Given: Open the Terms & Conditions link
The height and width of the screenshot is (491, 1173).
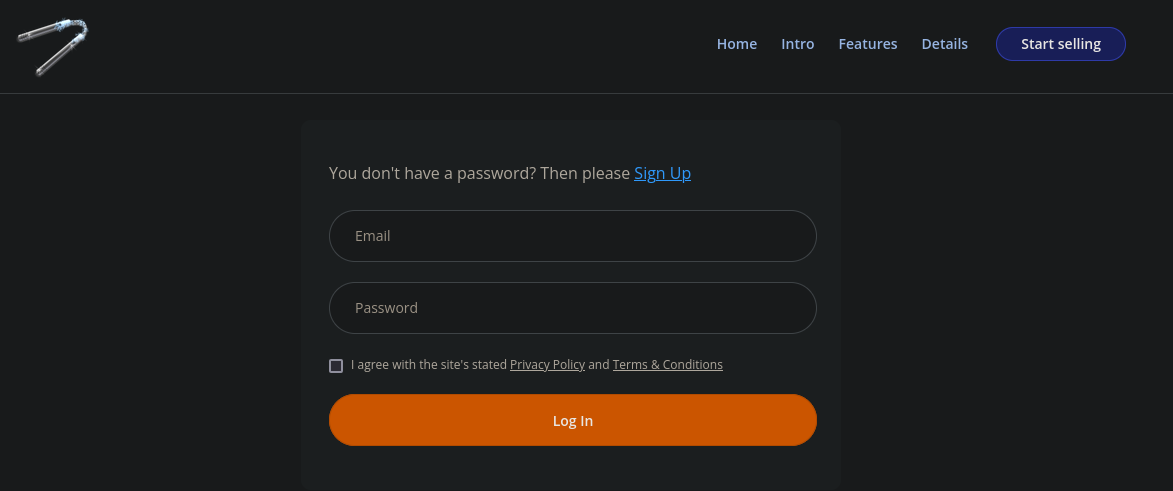Looking at the screenshot, I should (667, 365).
